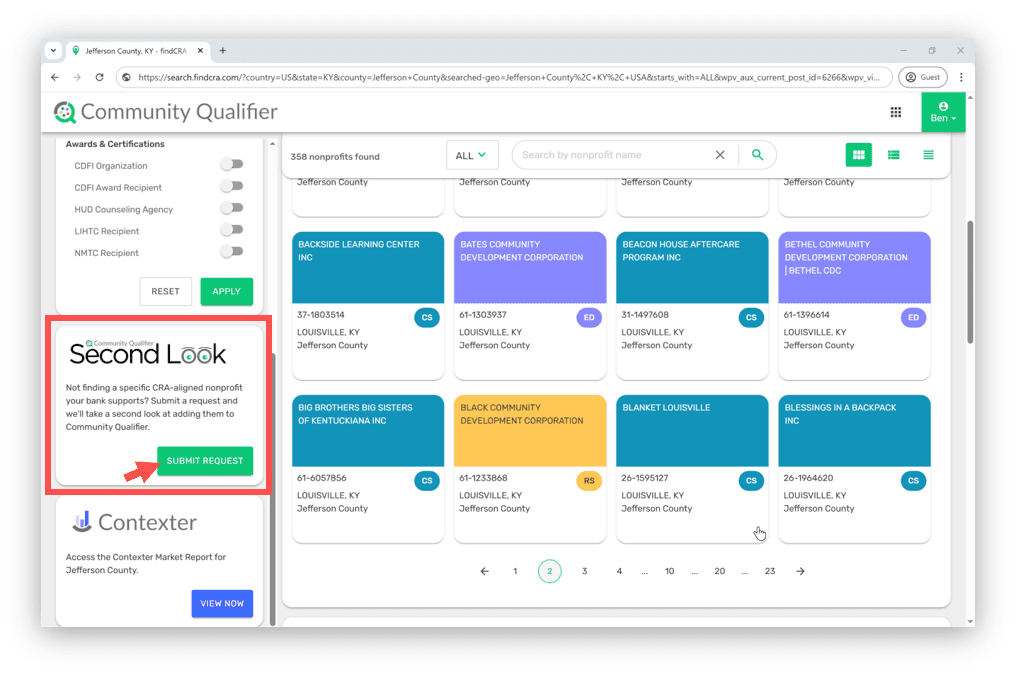This screenshot has height=673, width=1020.
Task: Click the APPLY filters button
Action: (226, 291)
